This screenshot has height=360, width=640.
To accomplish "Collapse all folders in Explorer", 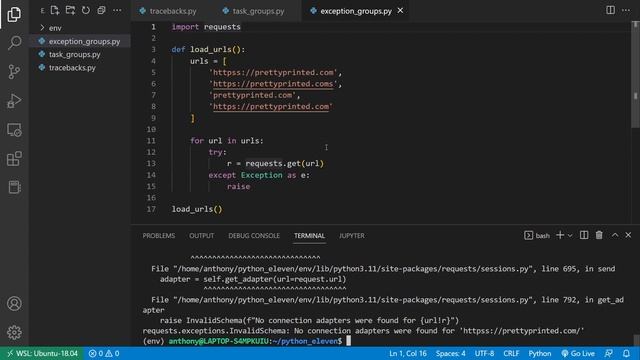I will tap(101, 10).
